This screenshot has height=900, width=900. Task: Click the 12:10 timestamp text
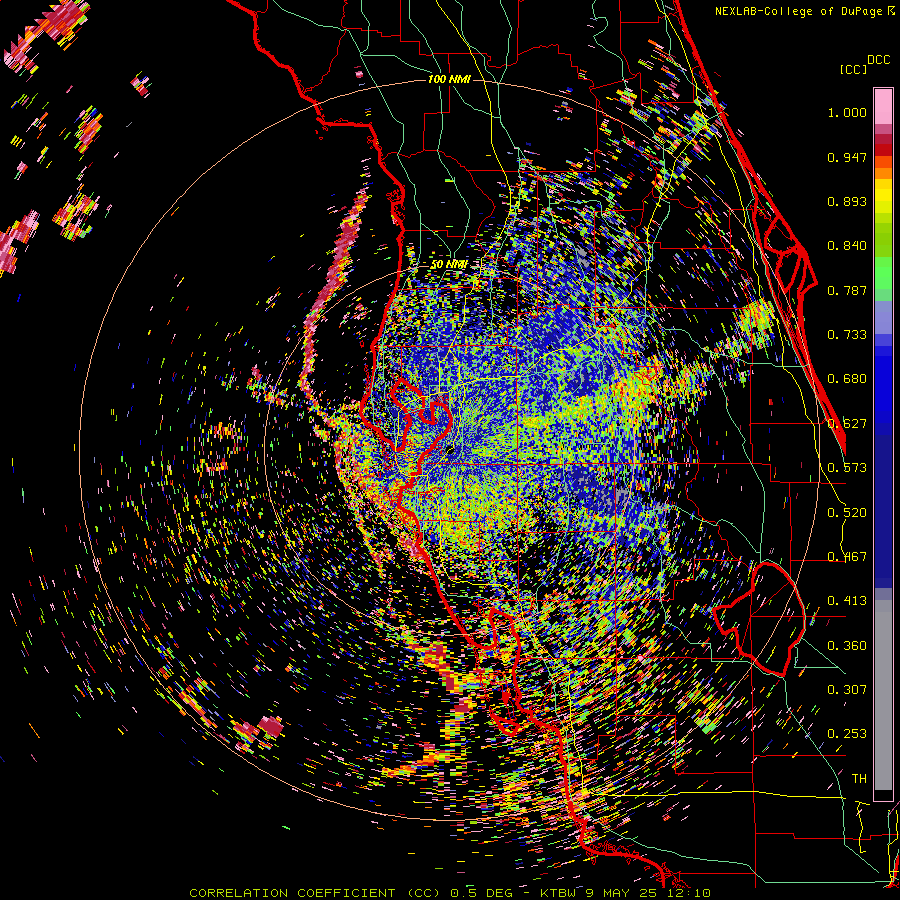(x=691, y=893)
